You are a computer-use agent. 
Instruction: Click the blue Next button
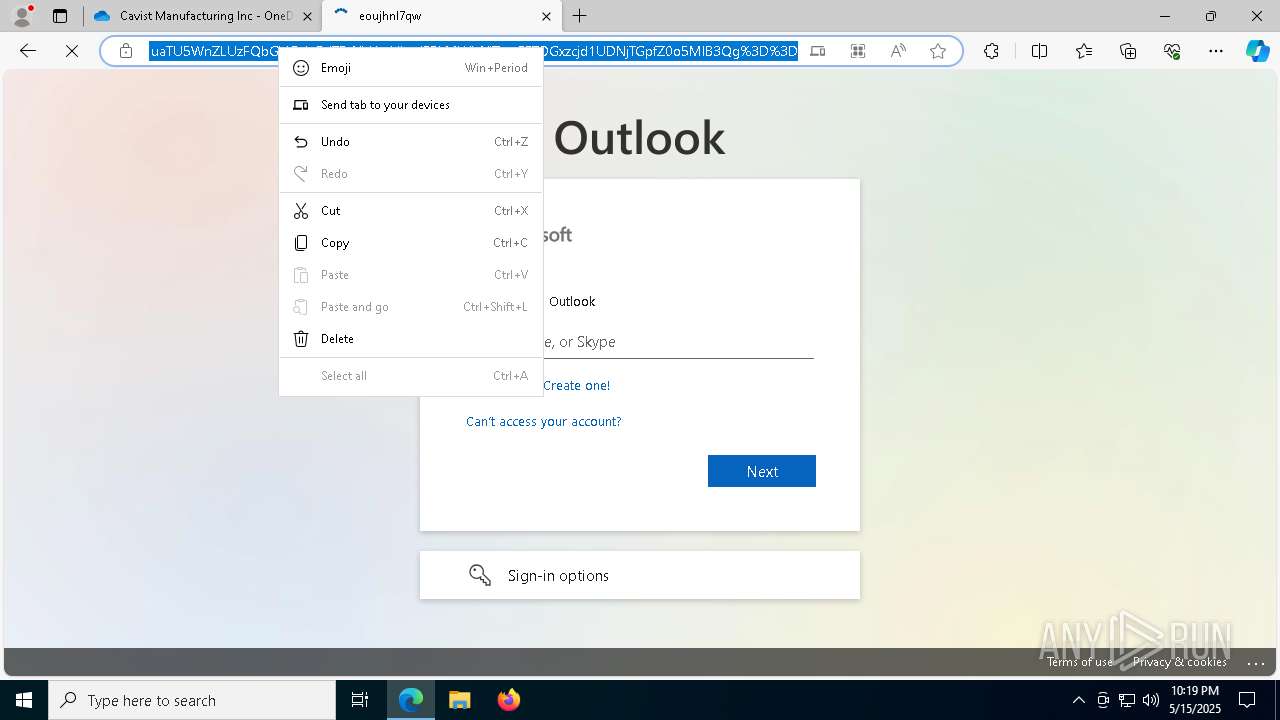762,471
